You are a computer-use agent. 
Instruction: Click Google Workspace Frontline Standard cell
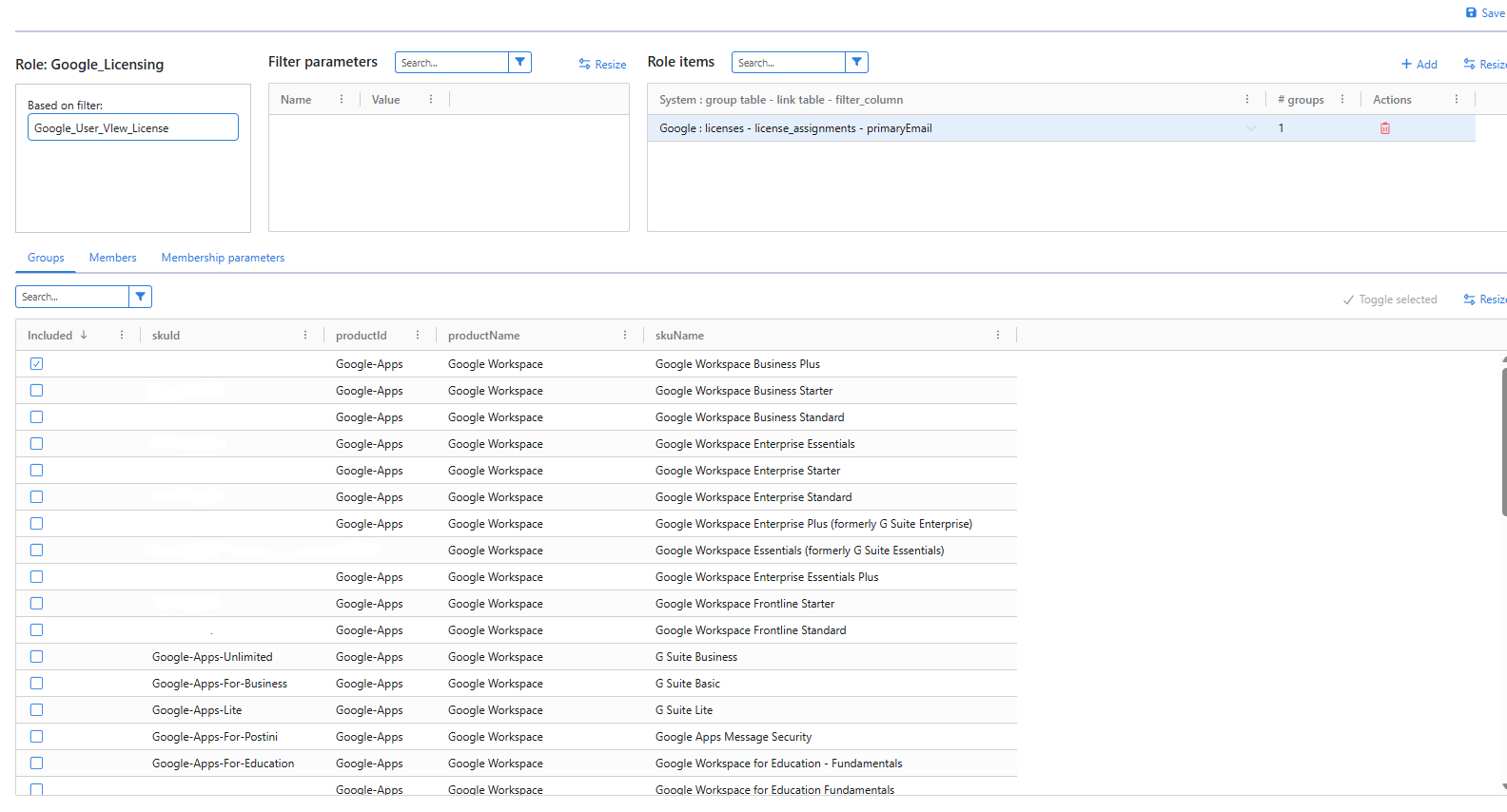pos(751,630)
